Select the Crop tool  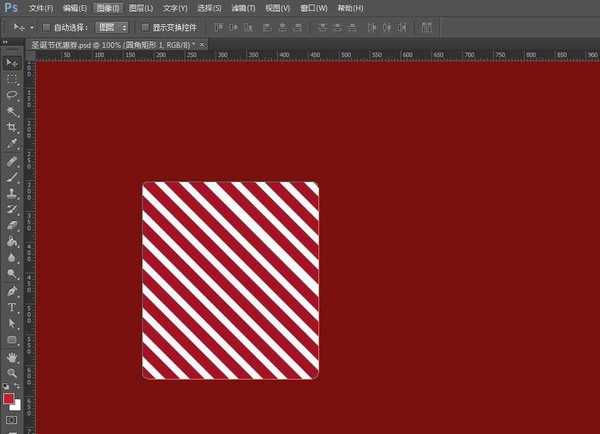pyautogui.click(x=12, y=128)
